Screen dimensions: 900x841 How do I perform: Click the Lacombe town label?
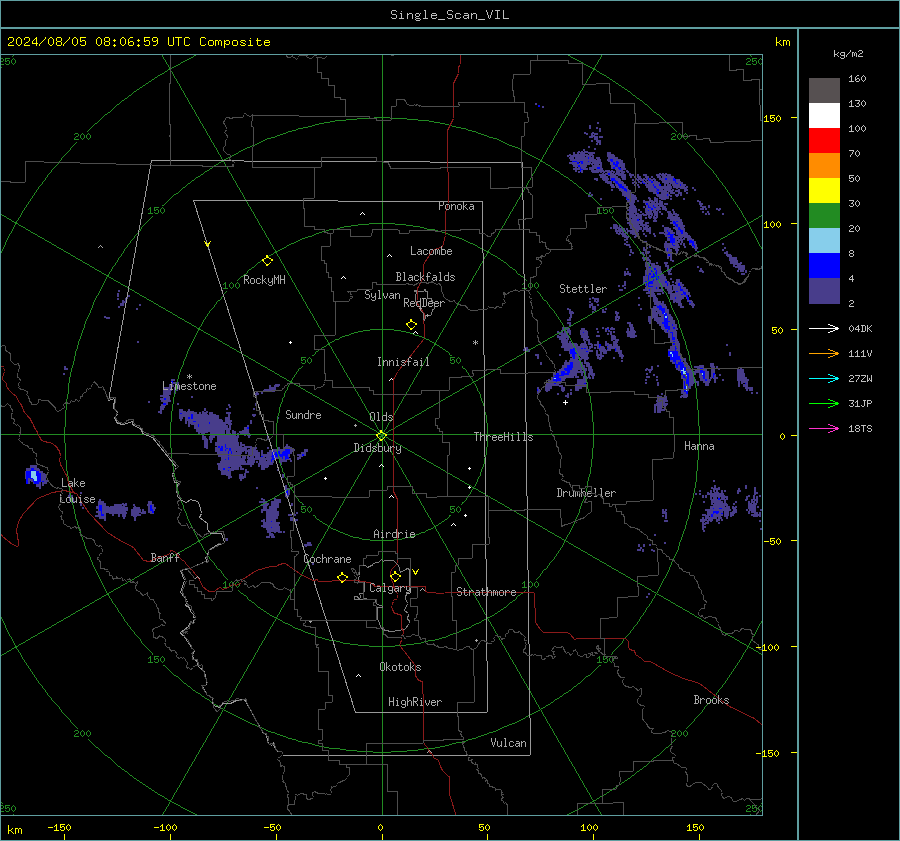pos(431,251)
